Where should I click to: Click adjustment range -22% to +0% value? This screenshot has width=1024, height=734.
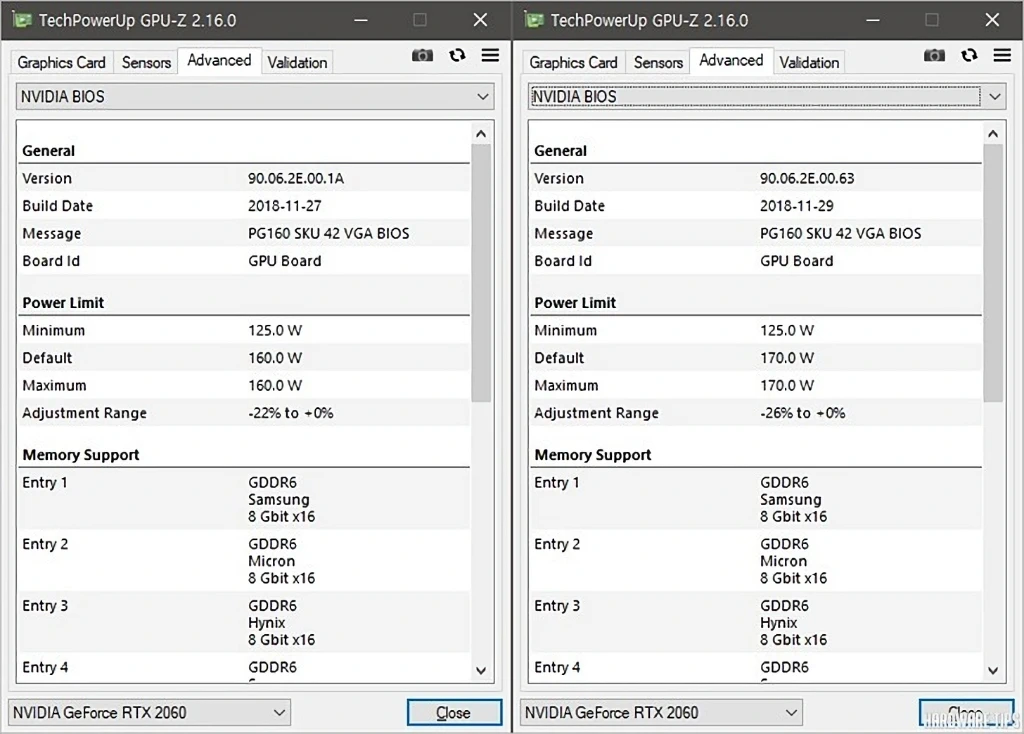coord(291,413)
